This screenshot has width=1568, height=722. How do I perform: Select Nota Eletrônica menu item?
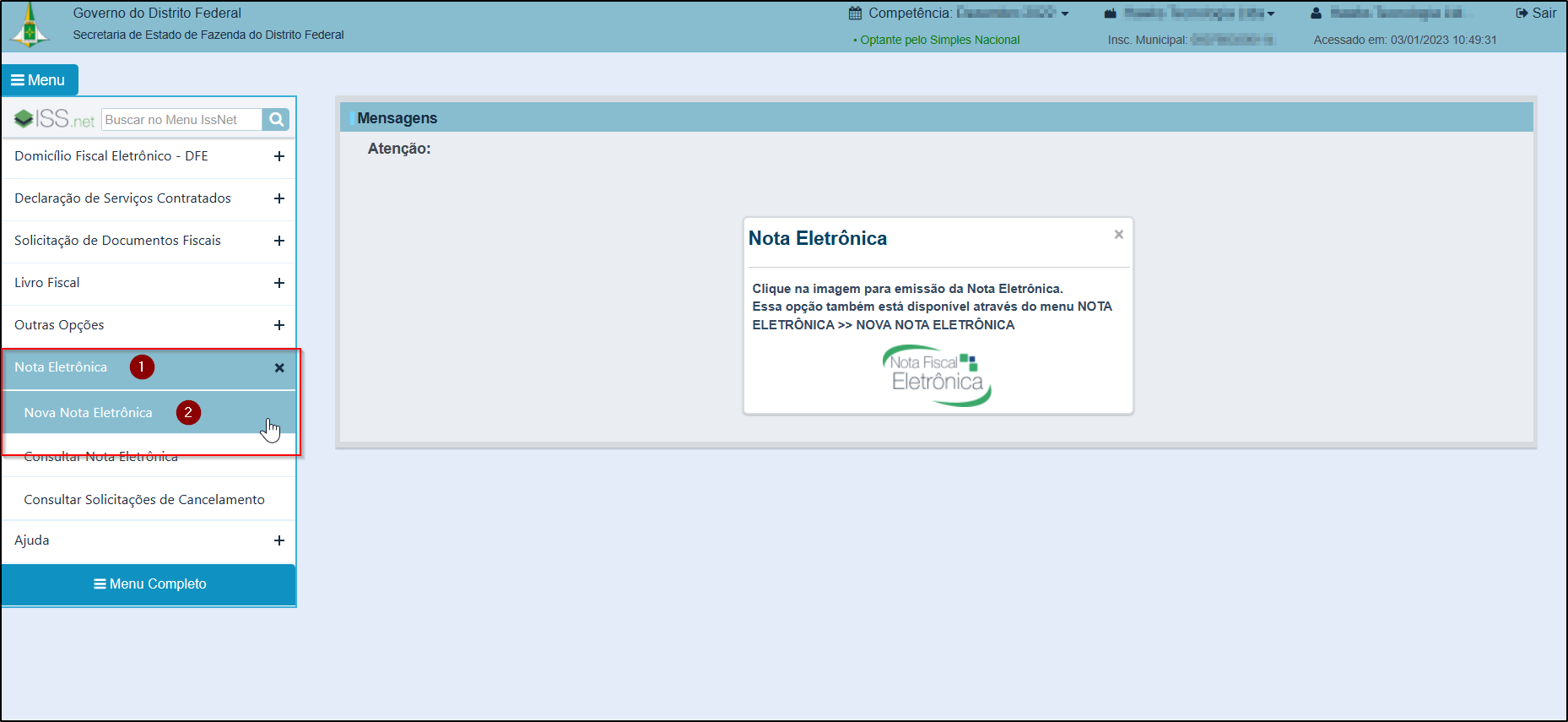[149, 368]
